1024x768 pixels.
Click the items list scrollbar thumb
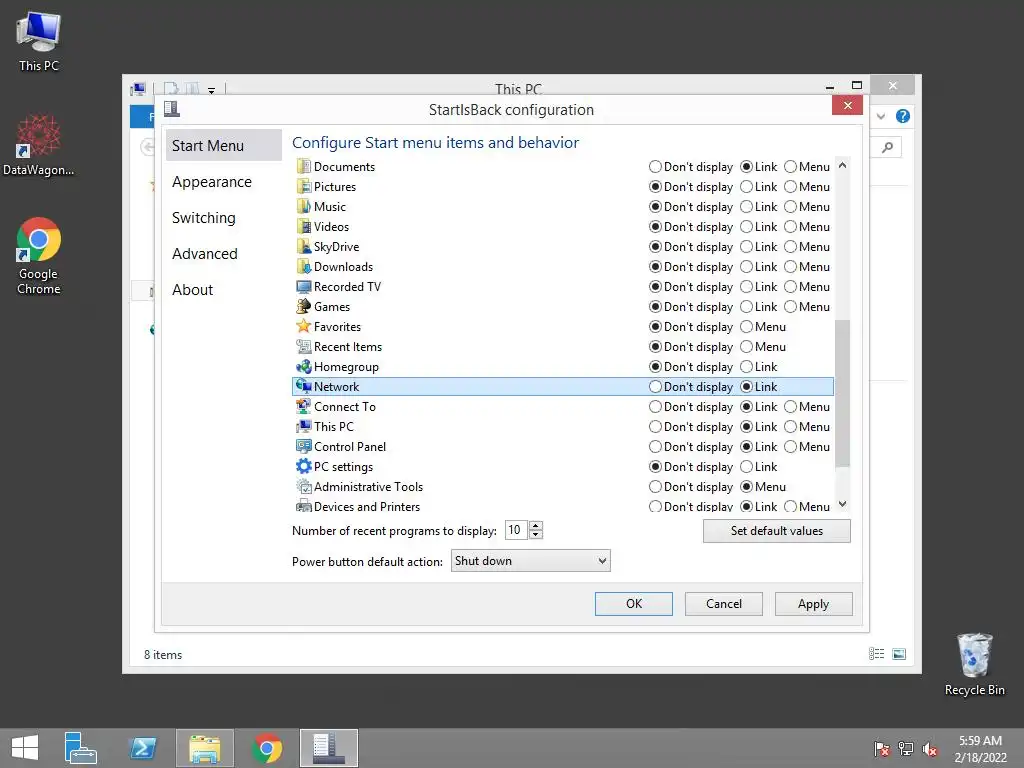[842, 393]
